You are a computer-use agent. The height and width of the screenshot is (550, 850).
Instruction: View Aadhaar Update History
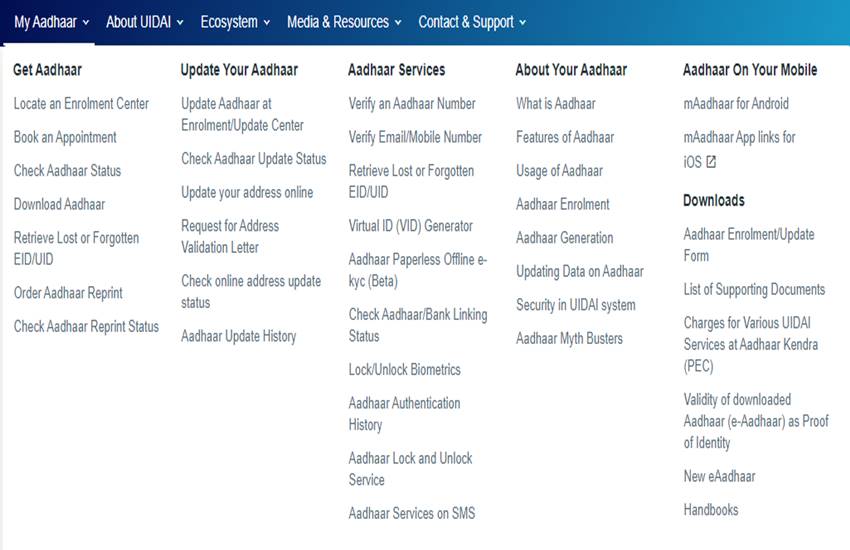(x=238, y=336)
